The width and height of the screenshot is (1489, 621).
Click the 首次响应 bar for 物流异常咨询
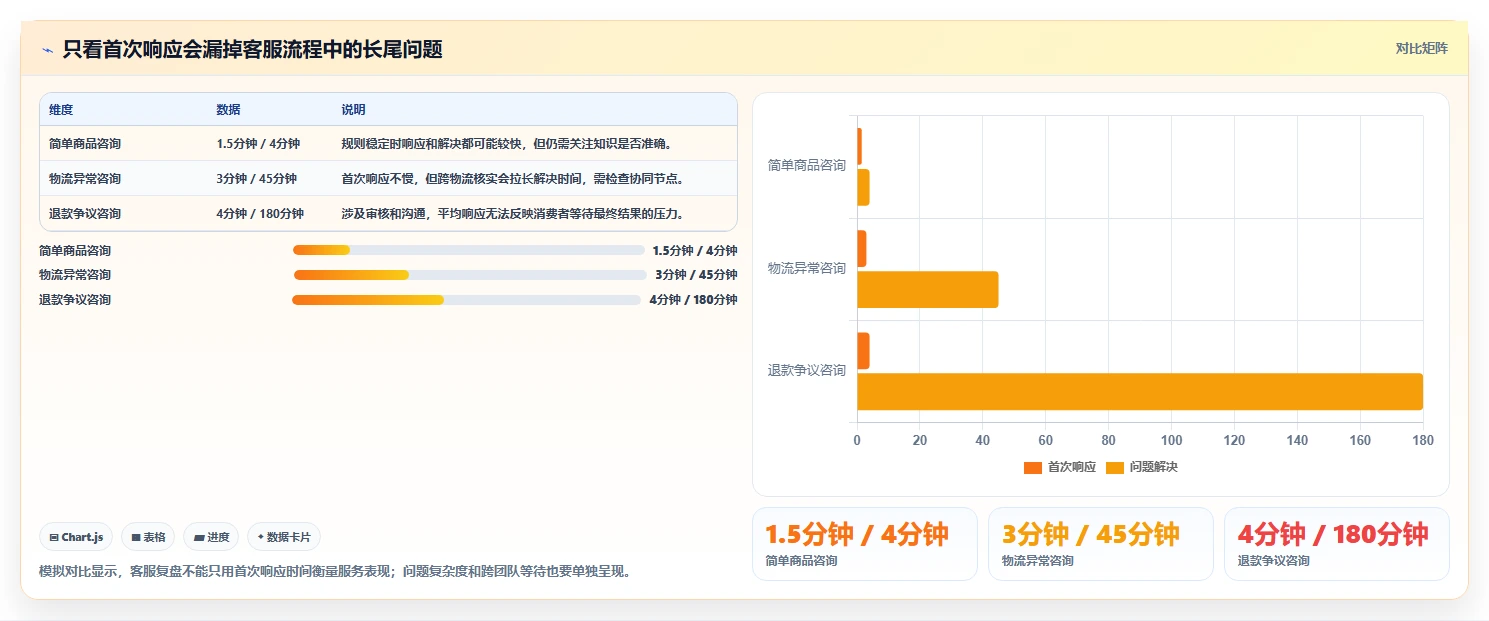point(862,249)
